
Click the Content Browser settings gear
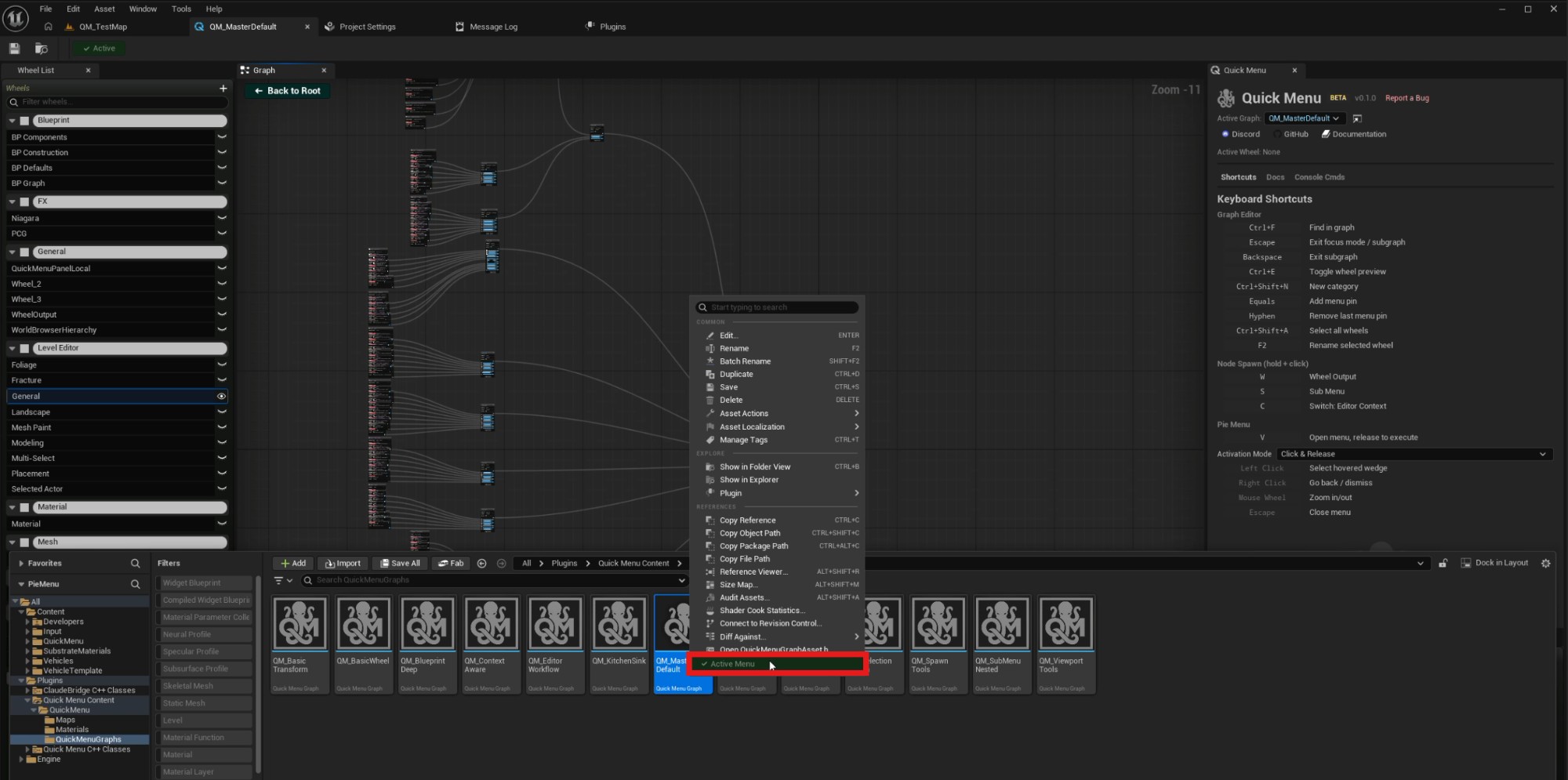point(1545,563)
